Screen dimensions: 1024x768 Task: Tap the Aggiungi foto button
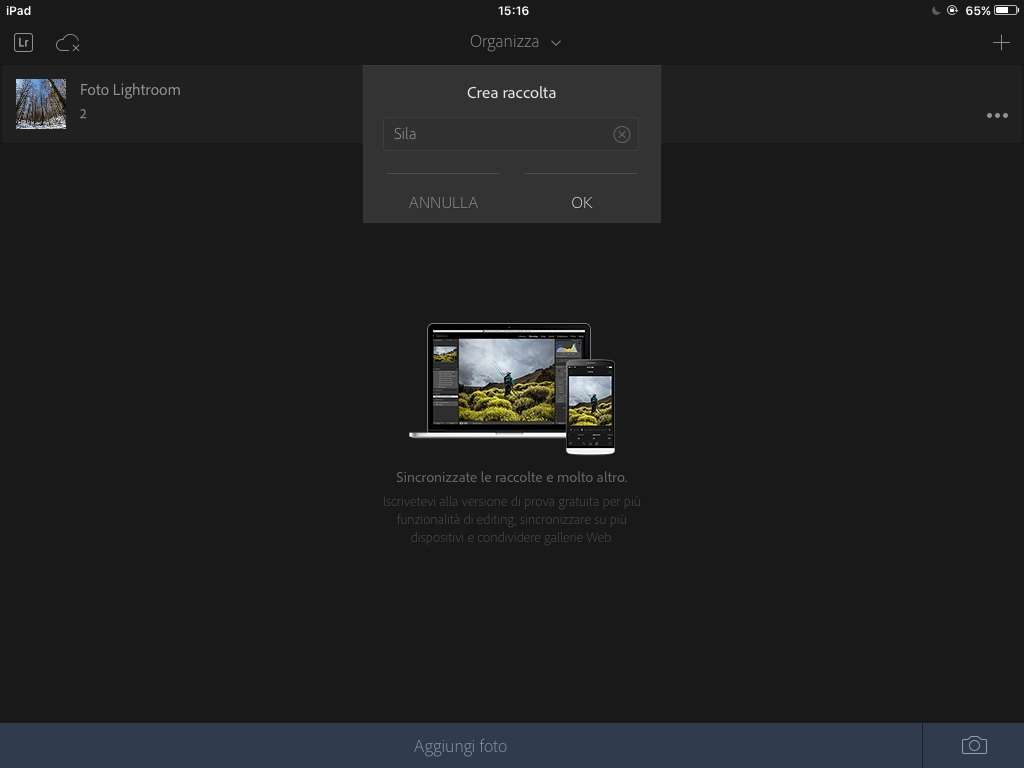click(x=460, y=746)
